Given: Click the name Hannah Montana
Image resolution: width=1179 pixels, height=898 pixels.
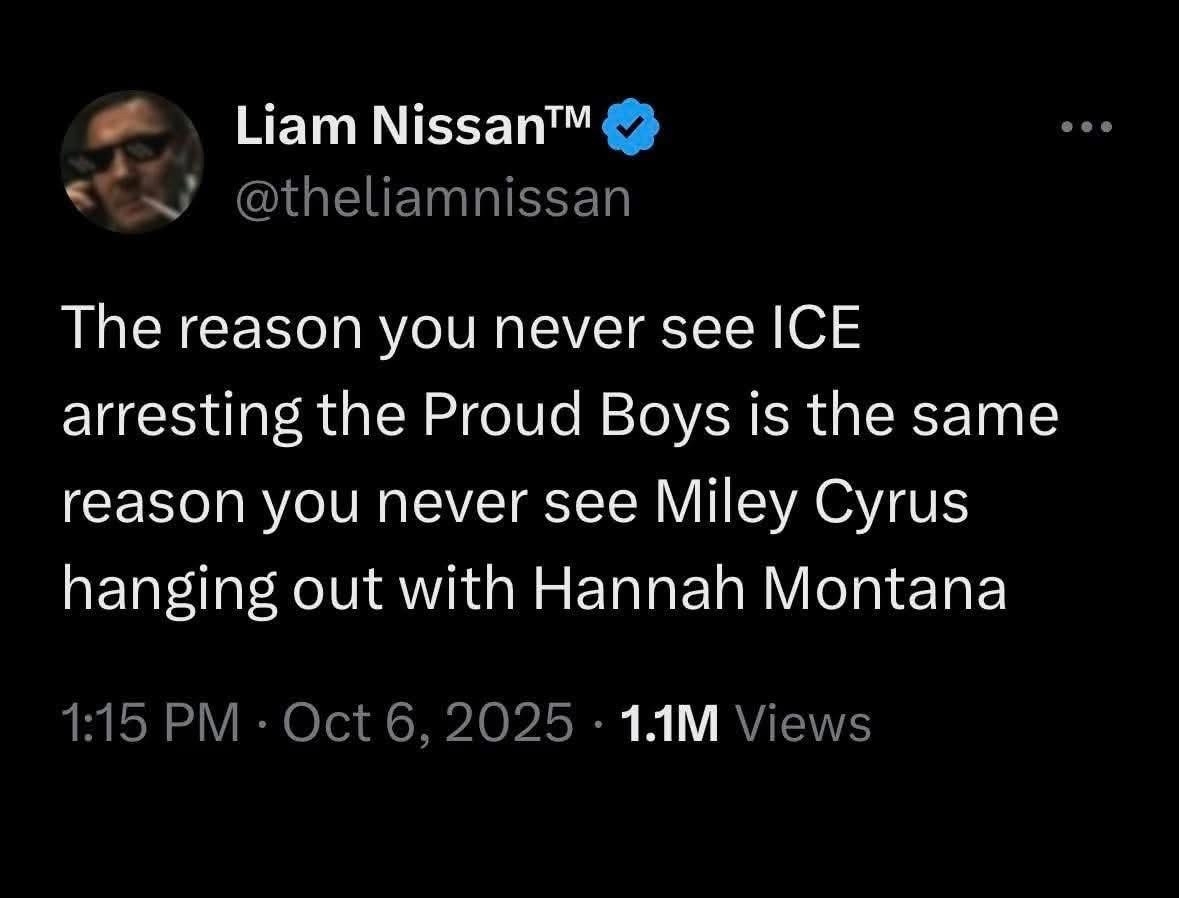Looking at the screenshot, I should click(x=769, y=589).
